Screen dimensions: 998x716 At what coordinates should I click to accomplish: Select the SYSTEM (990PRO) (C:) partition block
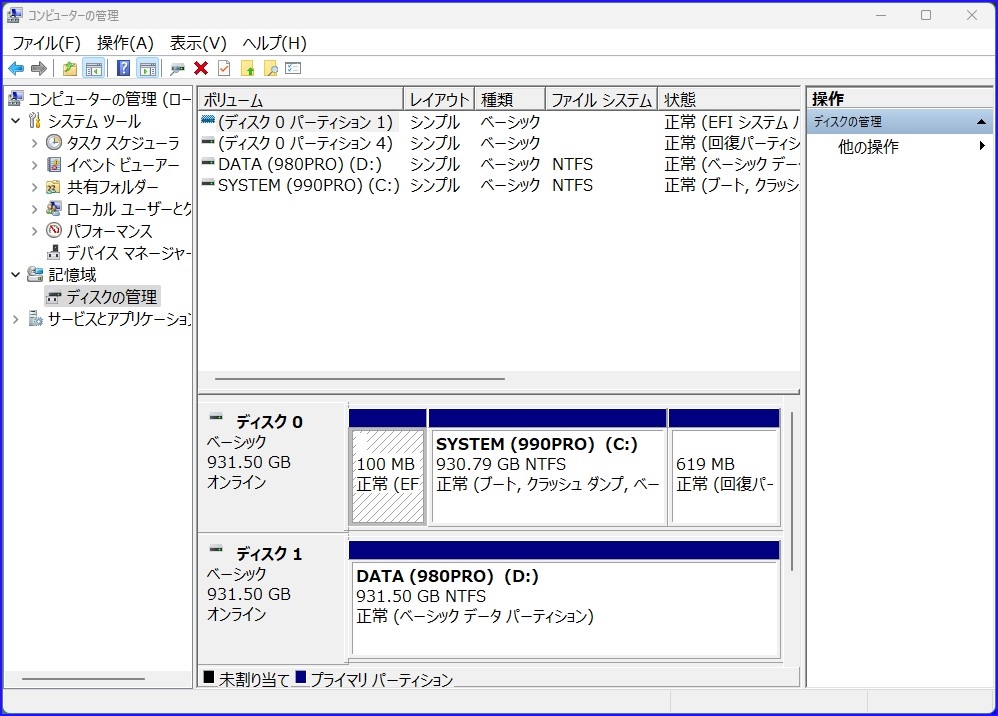pyautogui.click(x=547, y=476)
